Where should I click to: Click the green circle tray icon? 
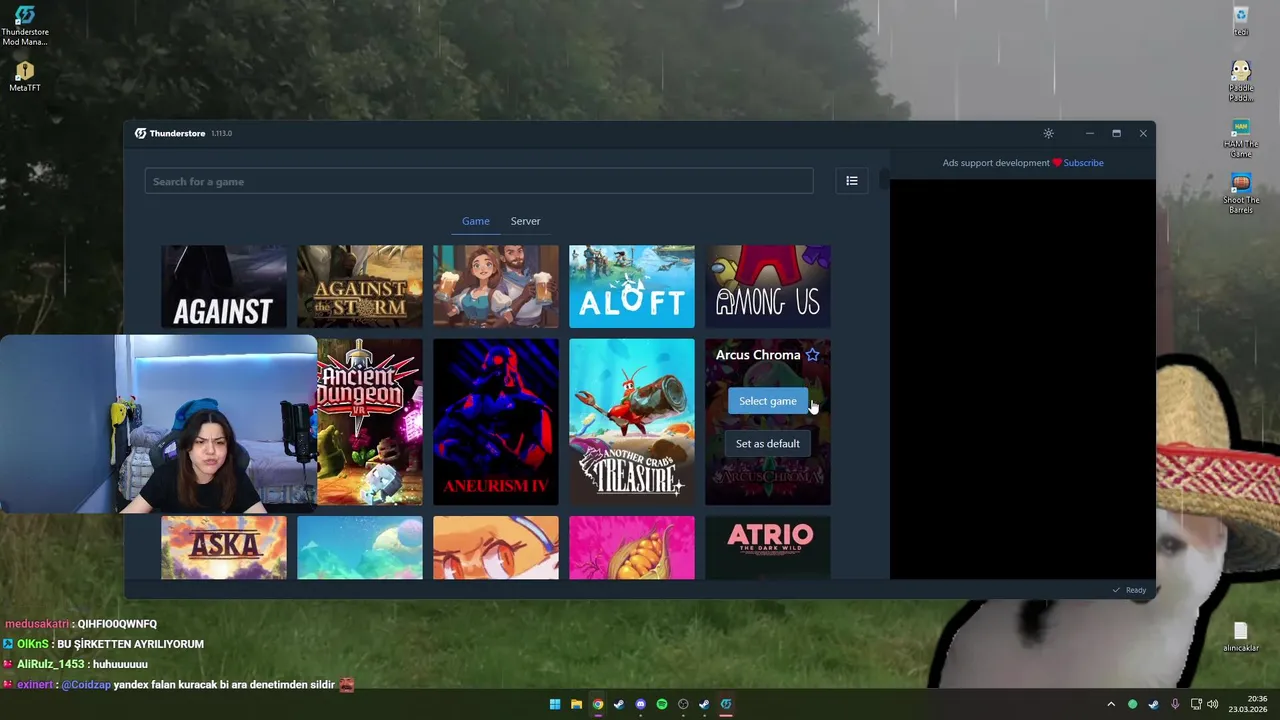1132,704
